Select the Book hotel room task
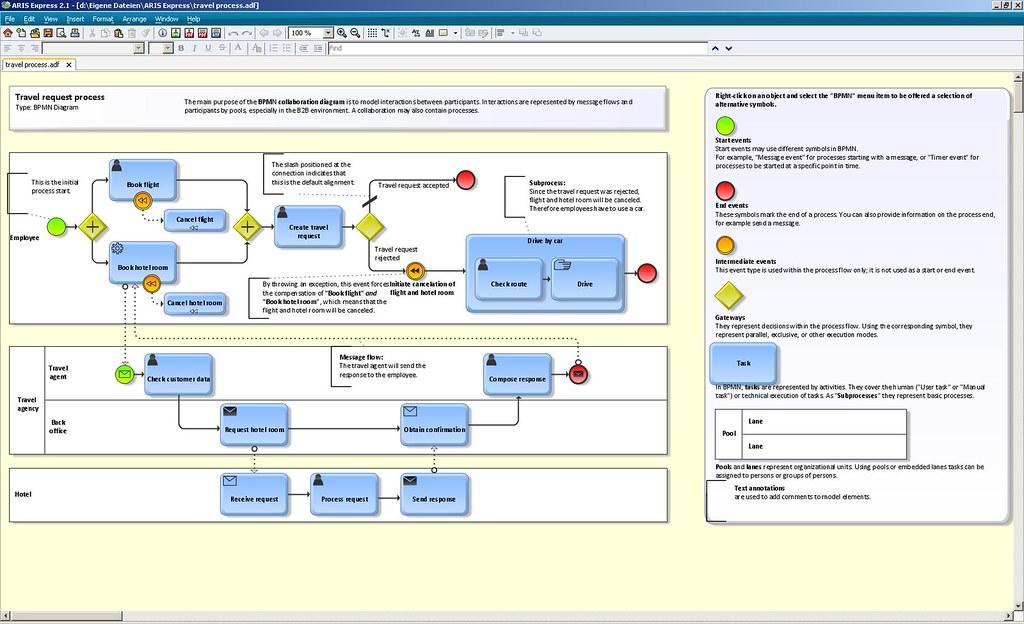This screenshot has height=624, width=1024. point(143,263)
